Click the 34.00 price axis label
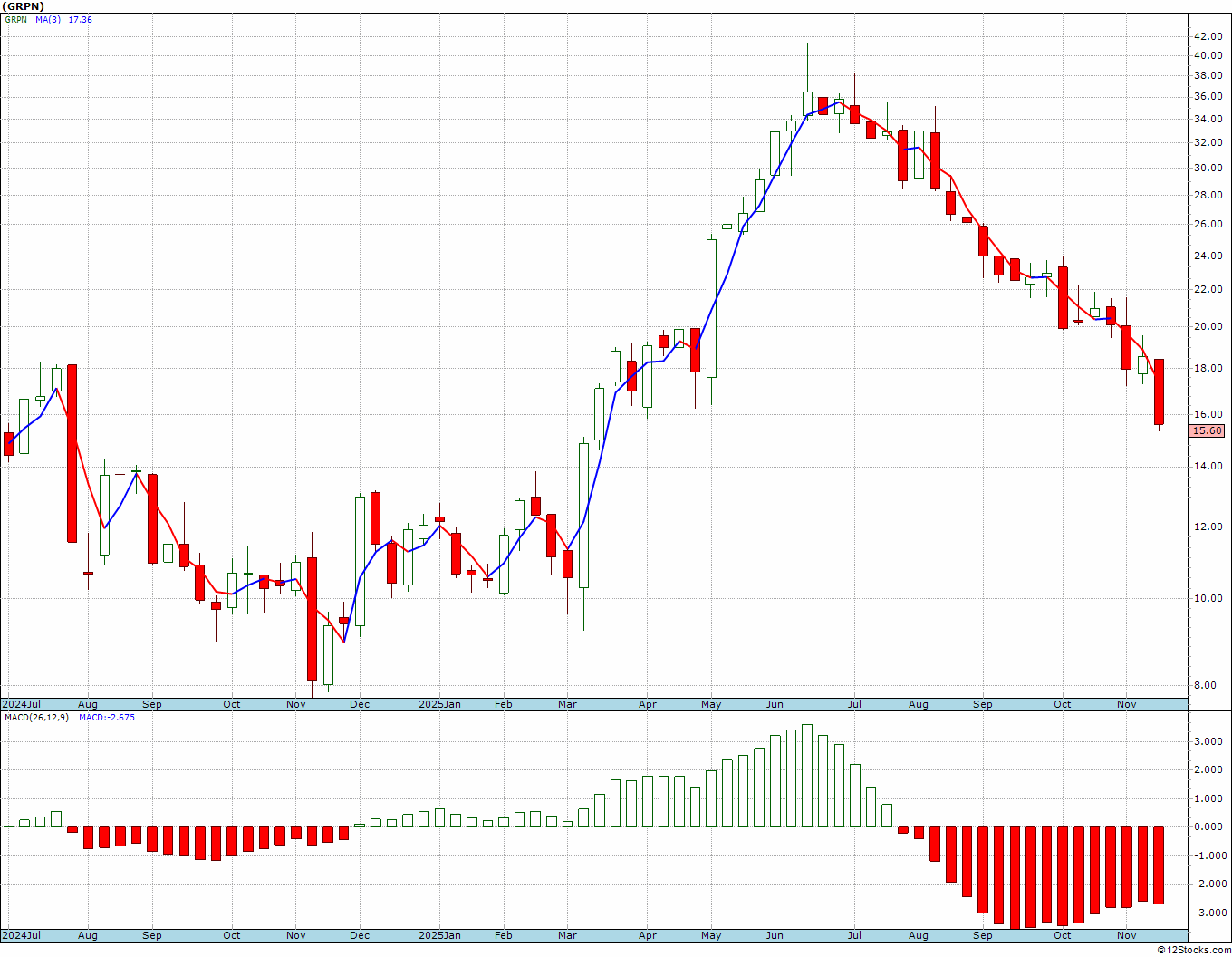 1207,119
